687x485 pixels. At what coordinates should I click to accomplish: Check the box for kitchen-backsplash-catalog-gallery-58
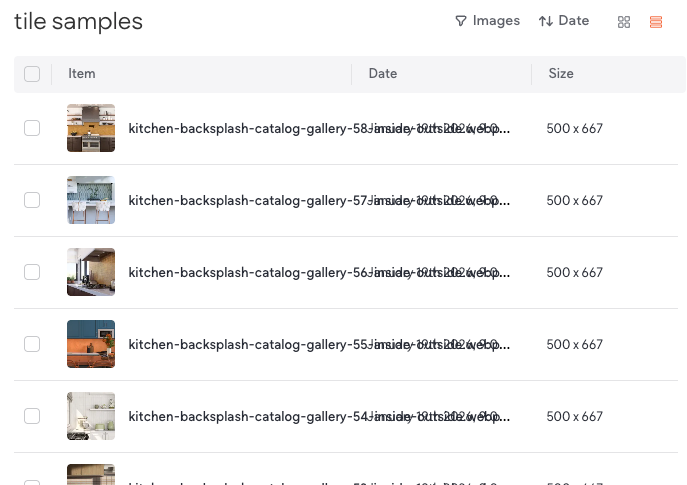point(32,128)
